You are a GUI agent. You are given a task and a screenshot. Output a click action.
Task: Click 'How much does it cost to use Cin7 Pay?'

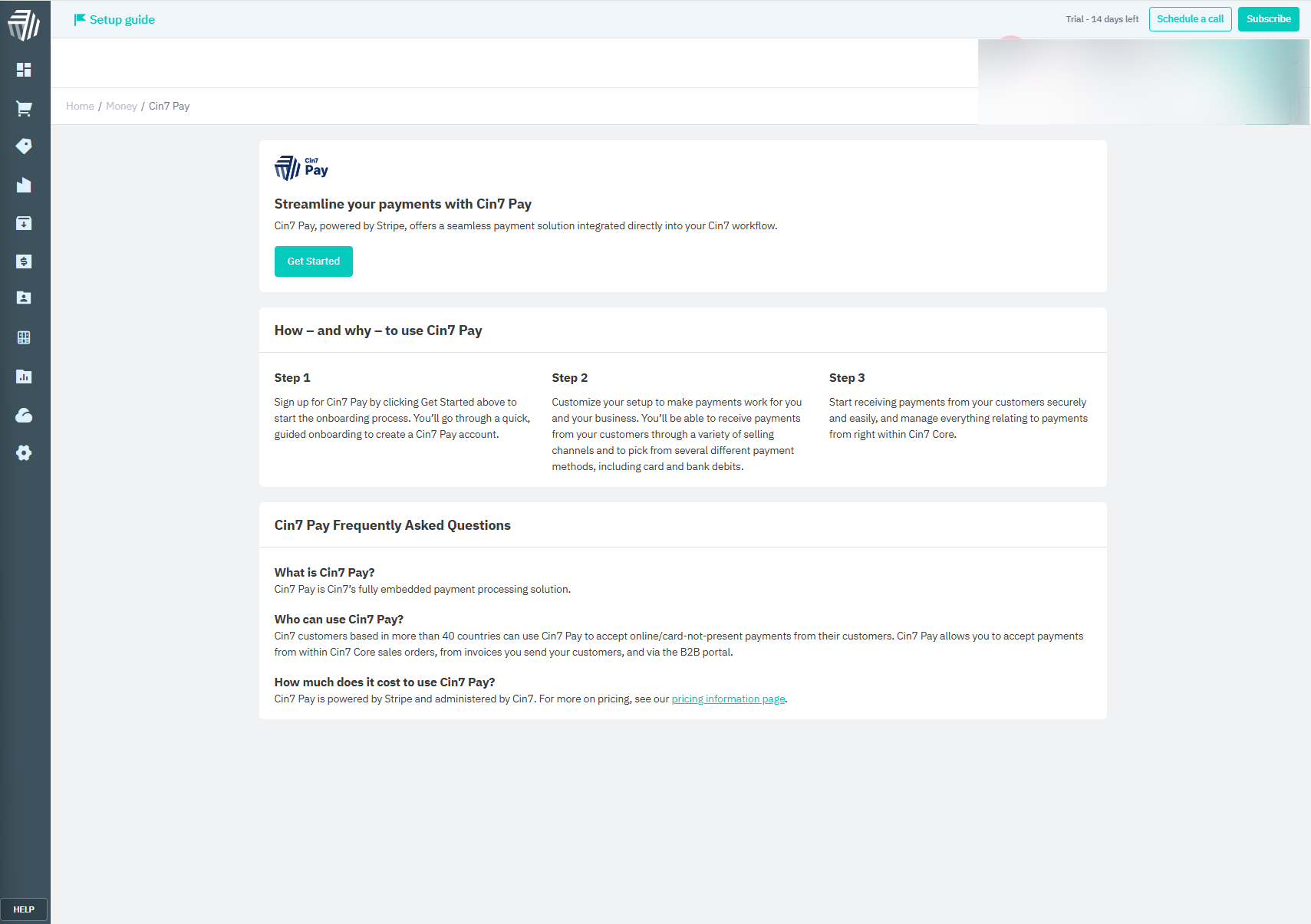click(384, 682)
